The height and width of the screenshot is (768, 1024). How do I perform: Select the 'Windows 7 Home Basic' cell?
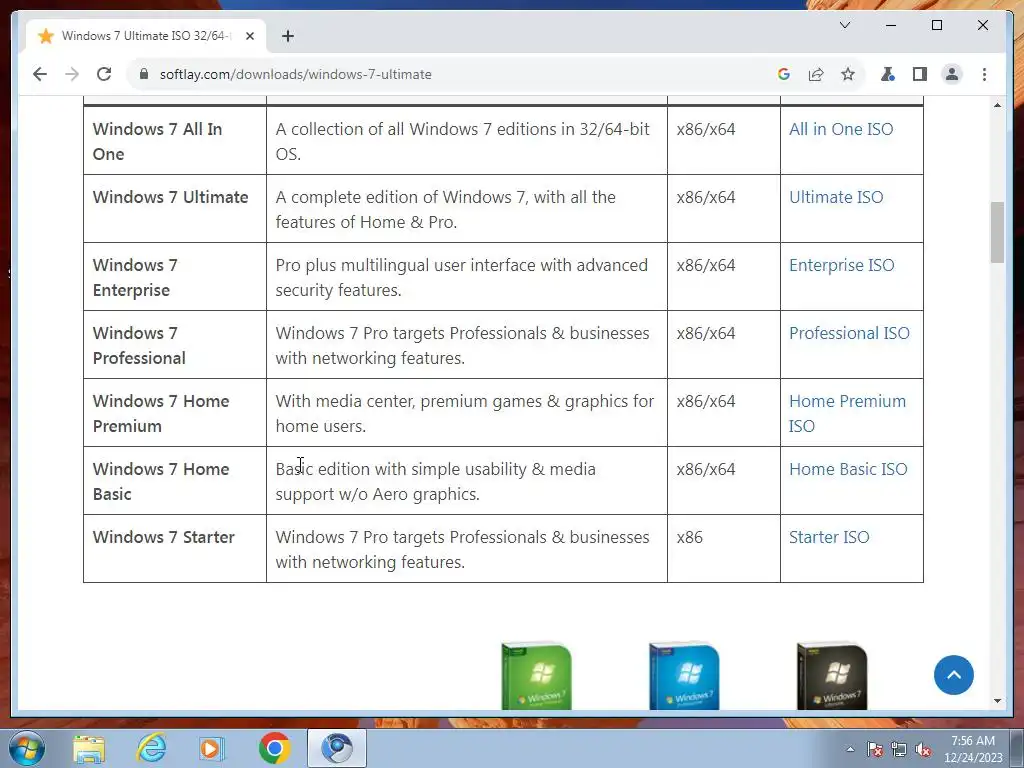point(175,481)
